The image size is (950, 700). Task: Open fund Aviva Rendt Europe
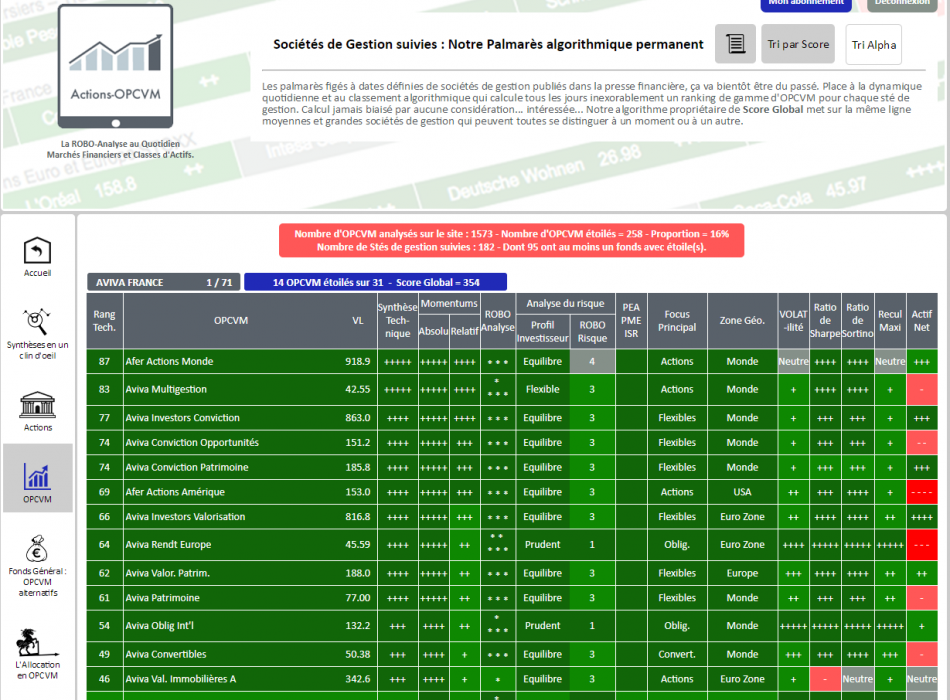point(168,545)
